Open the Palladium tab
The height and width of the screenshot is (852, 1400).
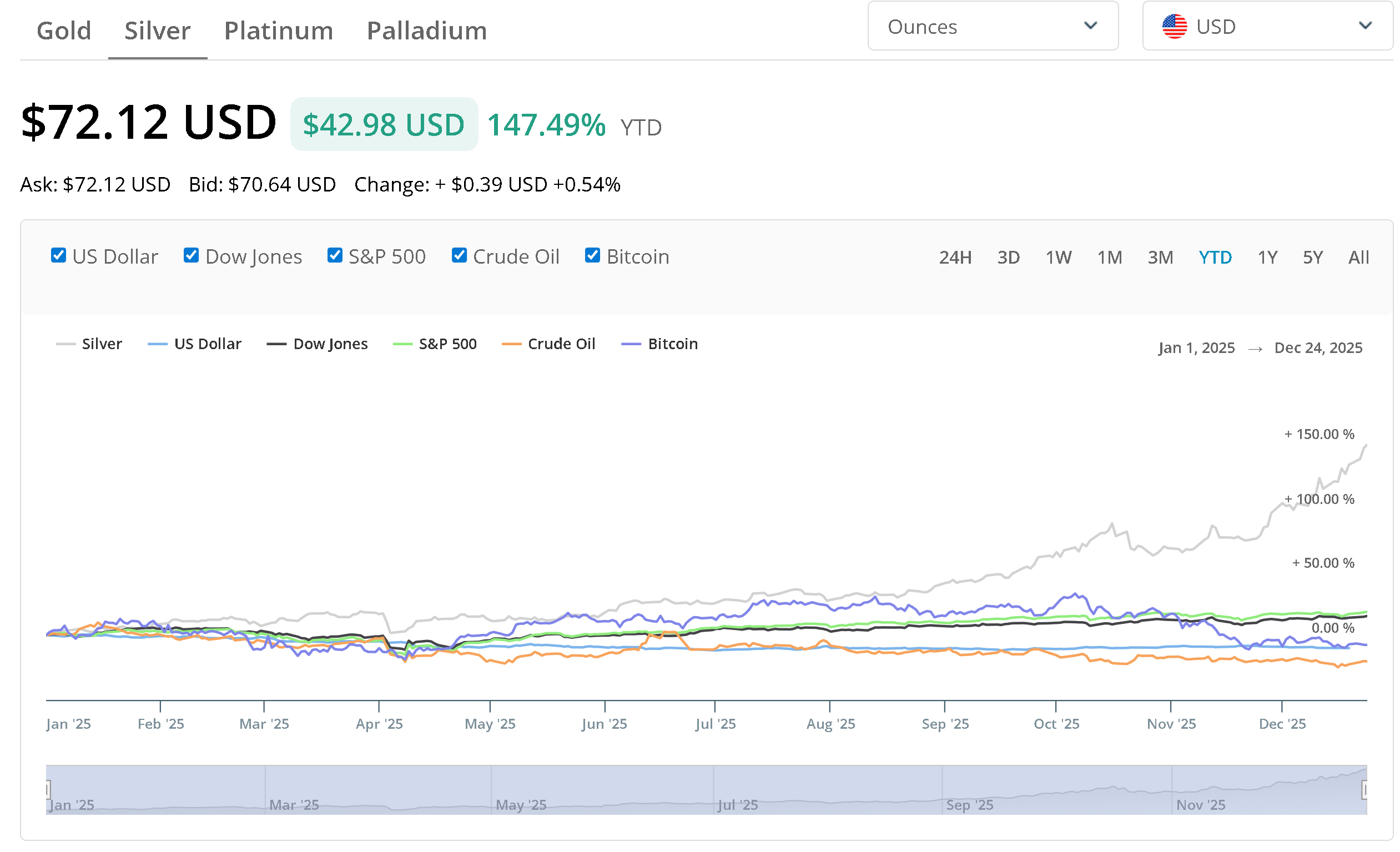(427, 31)
